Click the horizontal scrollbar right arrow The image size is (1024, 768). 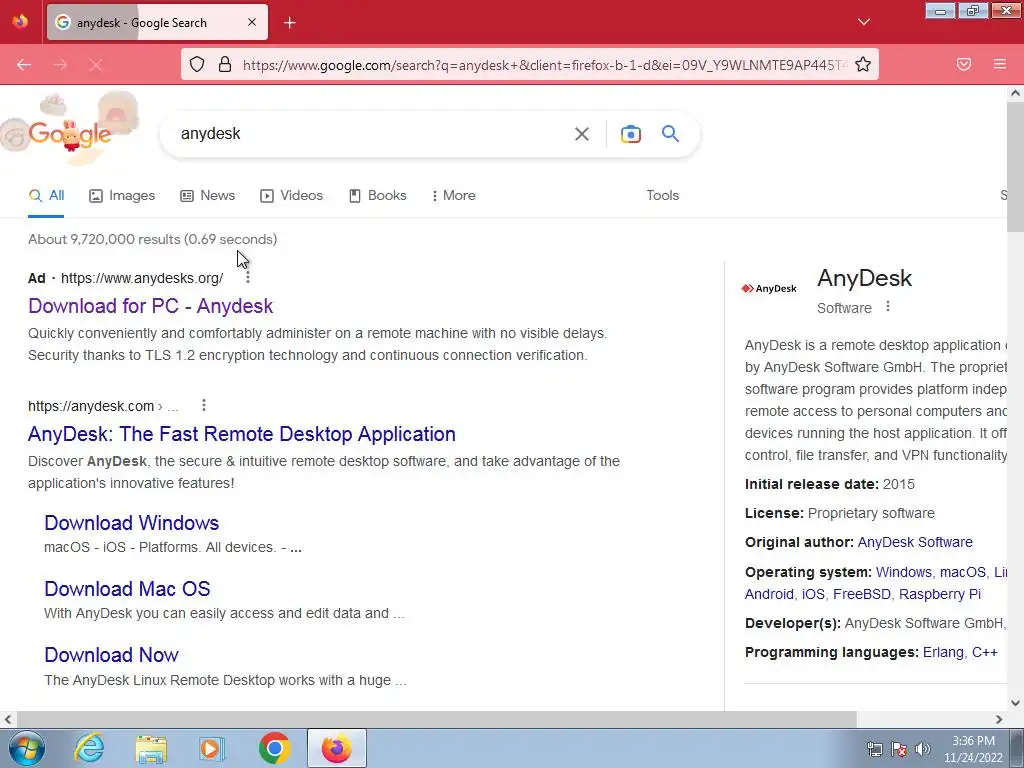point(999,719)
